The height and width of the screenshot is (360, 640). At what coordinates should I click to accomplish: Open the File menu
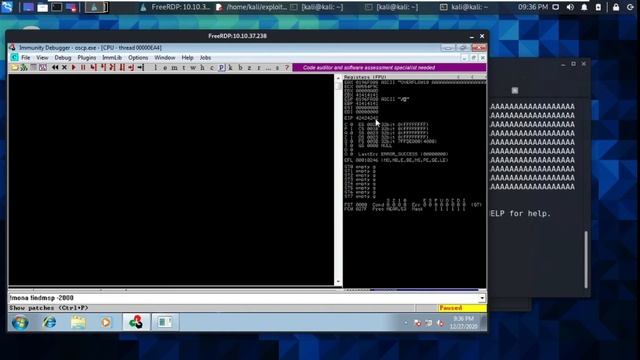tap(26, 58)
